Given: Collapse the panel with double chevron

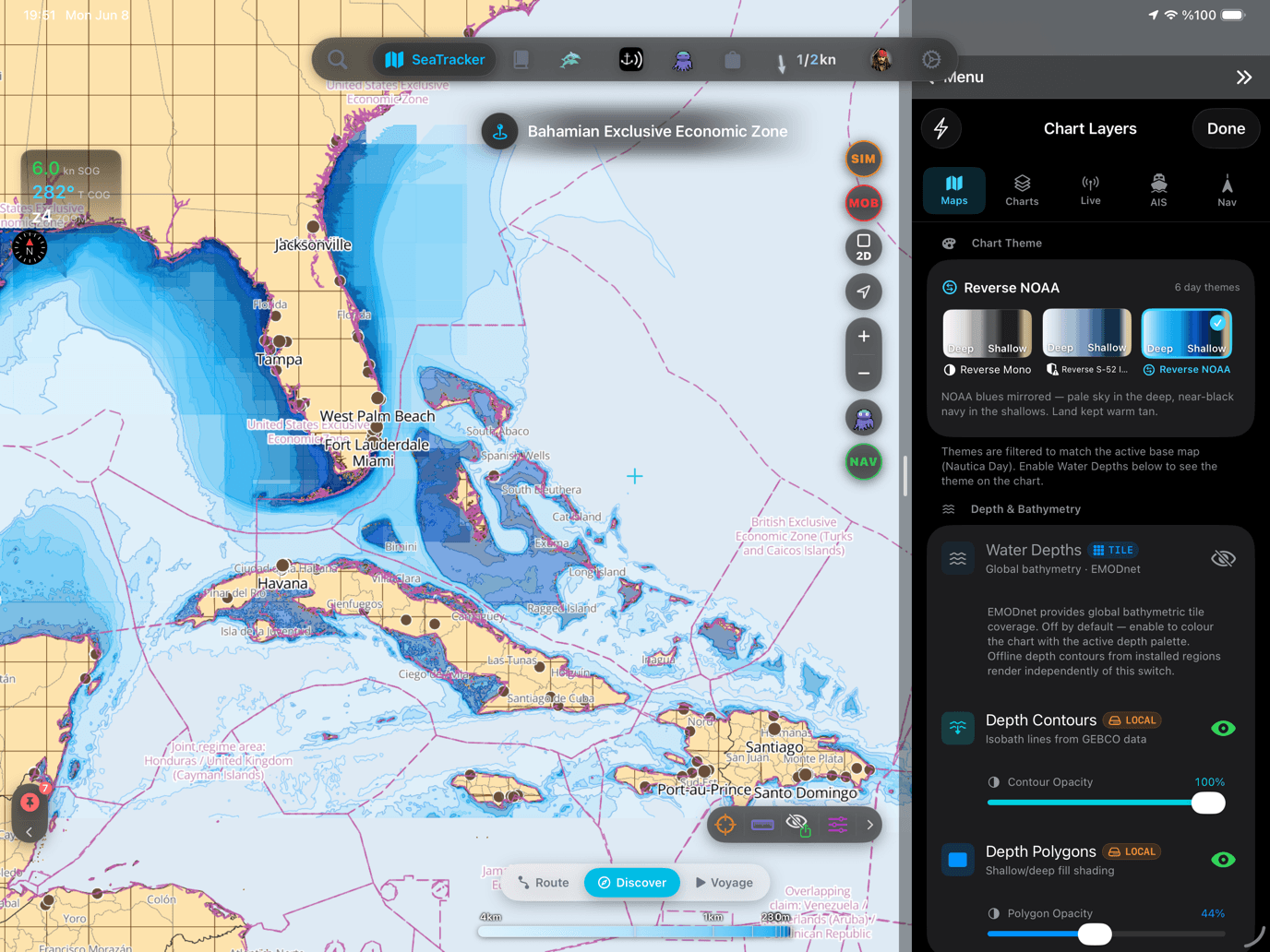Looking at the screenshot, I should click(x=1244, y=77).
